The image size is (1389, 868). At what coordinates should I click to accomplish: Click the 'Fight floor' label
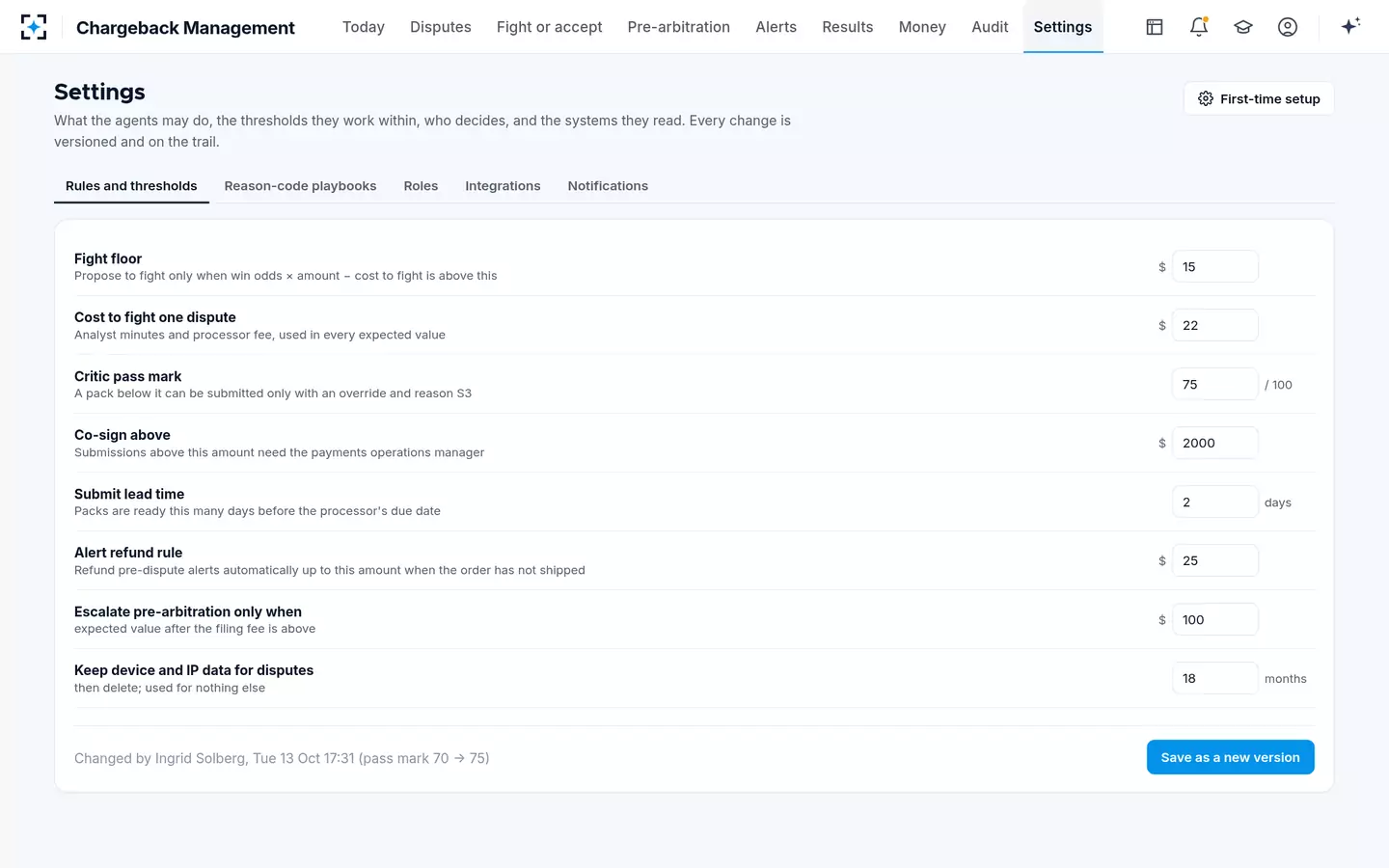tap(108, 258)
